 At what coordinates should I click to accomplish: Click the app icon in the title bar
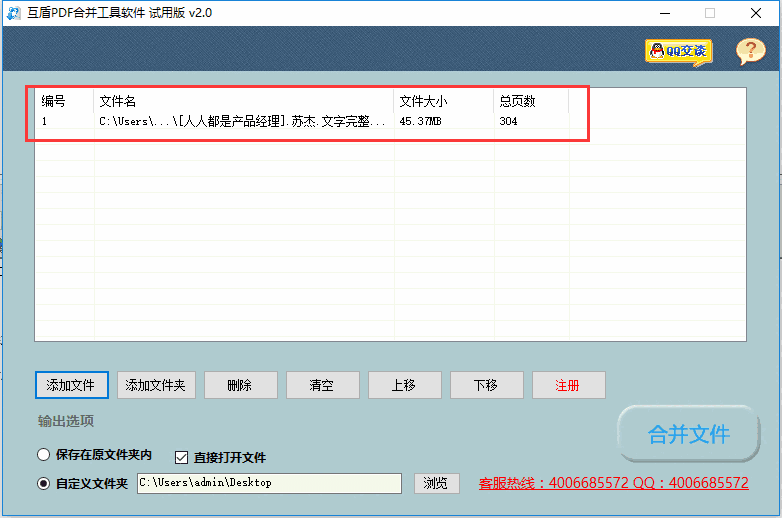tap(13, 13)
